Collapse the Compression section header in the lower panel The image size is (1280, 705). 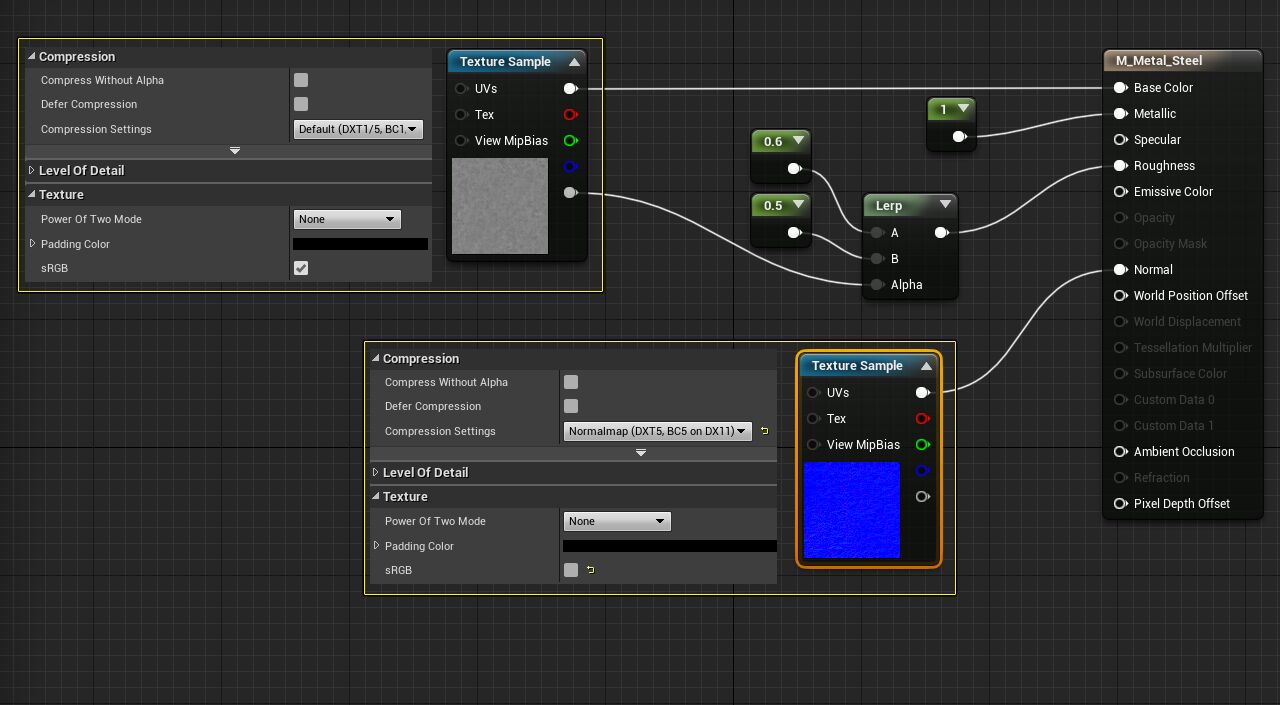[376, 358]
